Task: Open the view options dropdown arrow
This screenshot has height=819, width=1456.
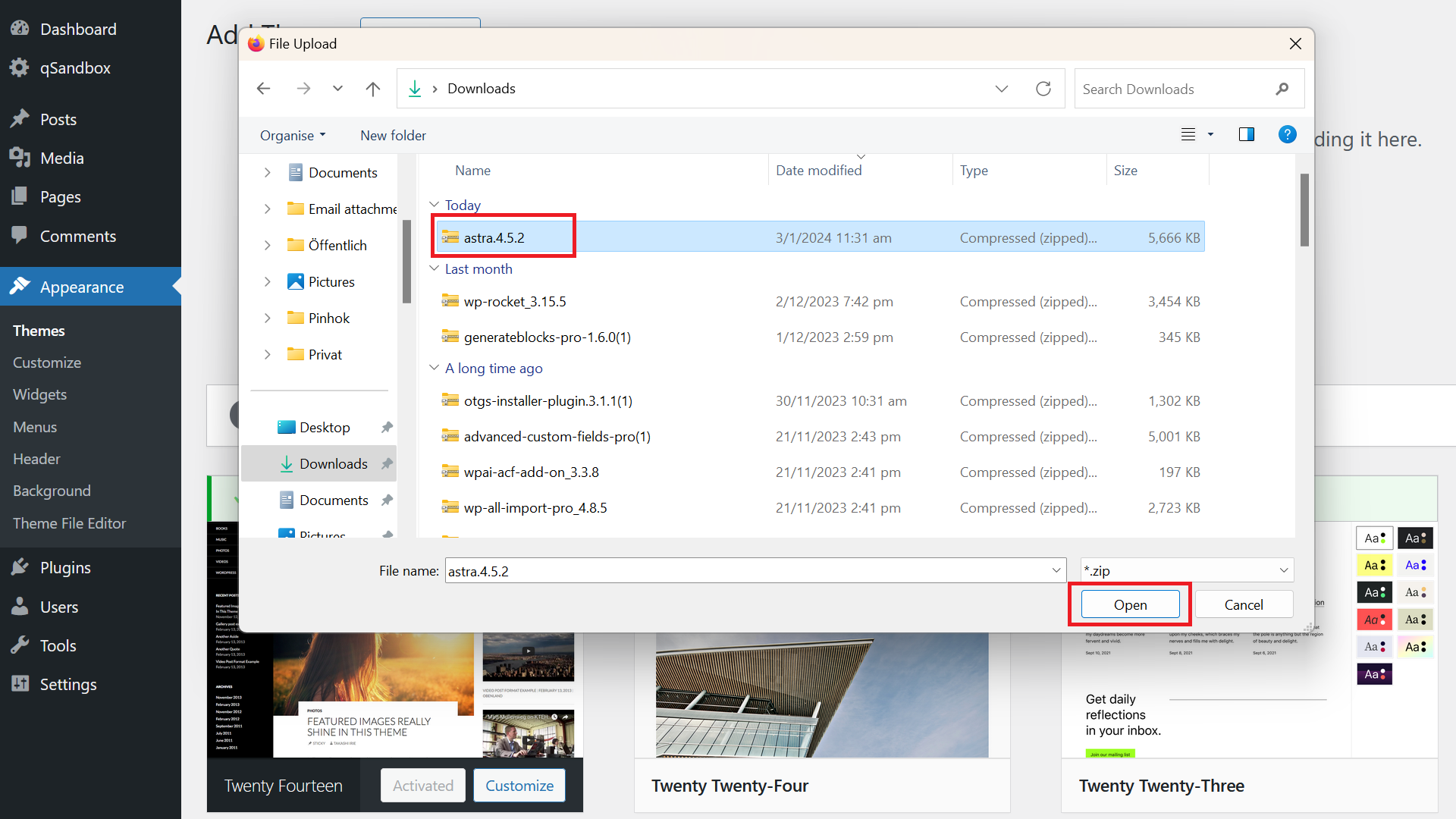Action: click(1210, 134)
